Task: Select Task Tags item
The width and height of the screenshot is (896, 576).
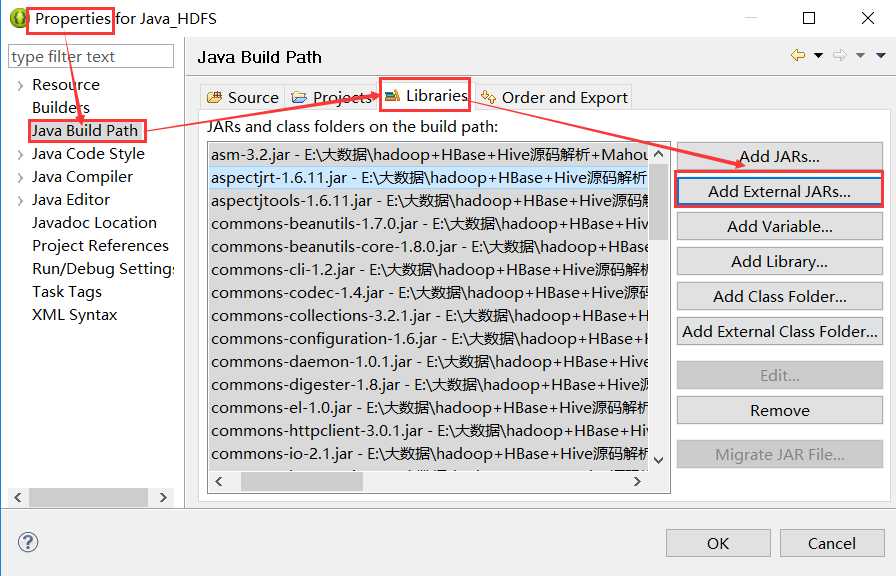Action: pyautogui.click(x=67, y=291)
